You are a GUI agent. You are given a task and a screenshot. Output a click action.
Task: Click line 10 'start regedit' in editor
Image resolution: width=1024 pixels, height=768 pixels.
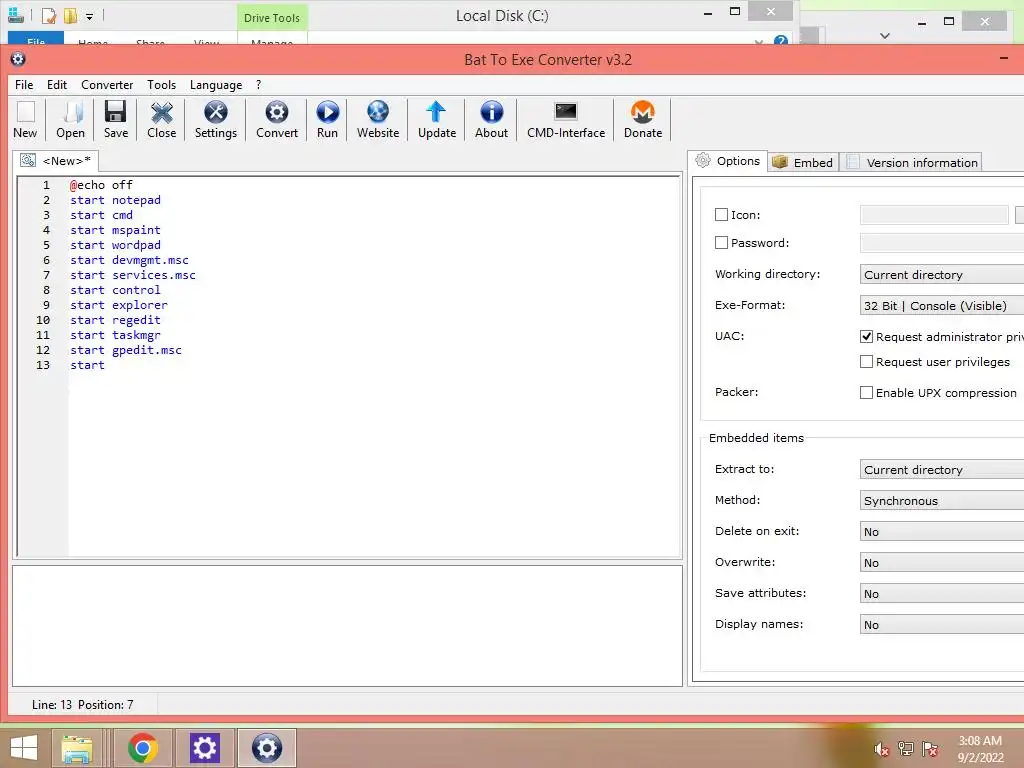click(116, 320)
